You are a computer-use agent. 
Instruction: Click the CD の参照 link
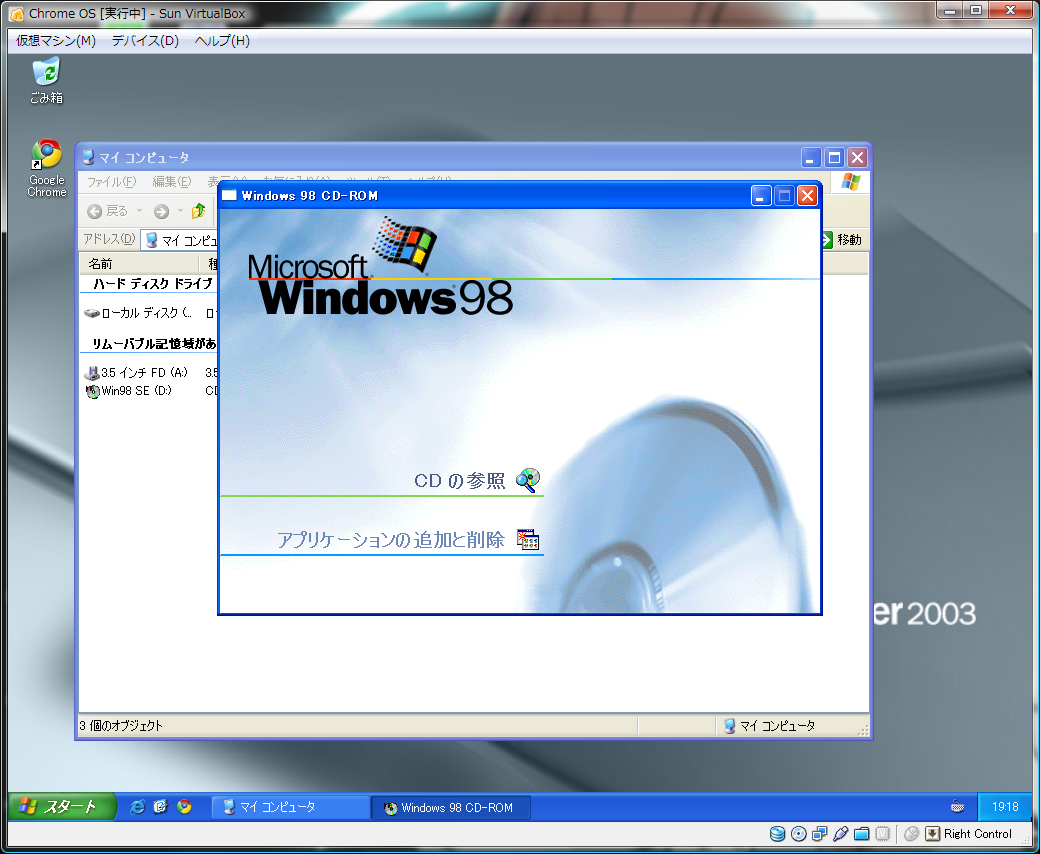[459, 481]
